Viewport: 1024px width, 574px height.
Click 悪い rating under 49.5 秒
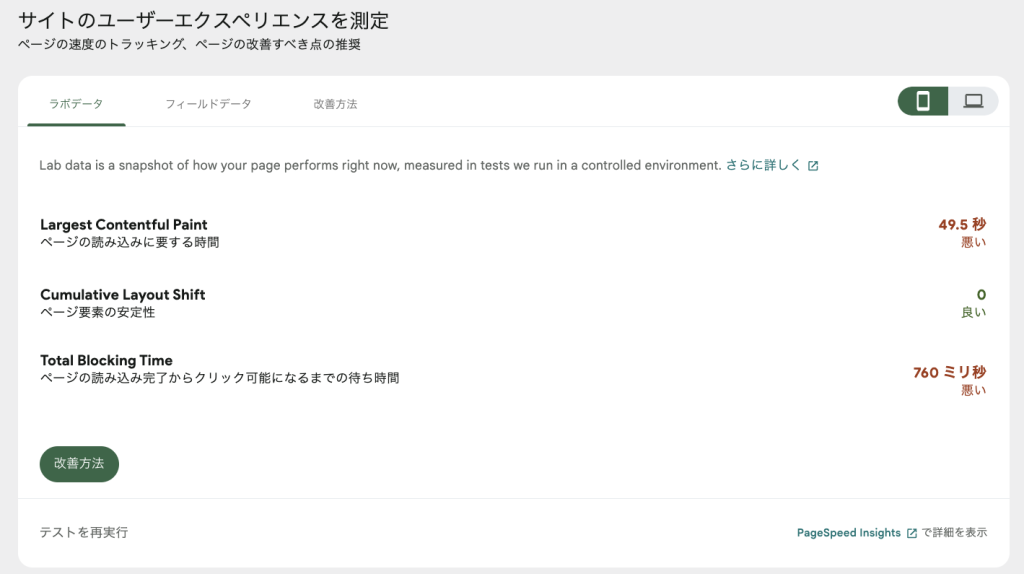pyautogui.click(x=973, y=243)
